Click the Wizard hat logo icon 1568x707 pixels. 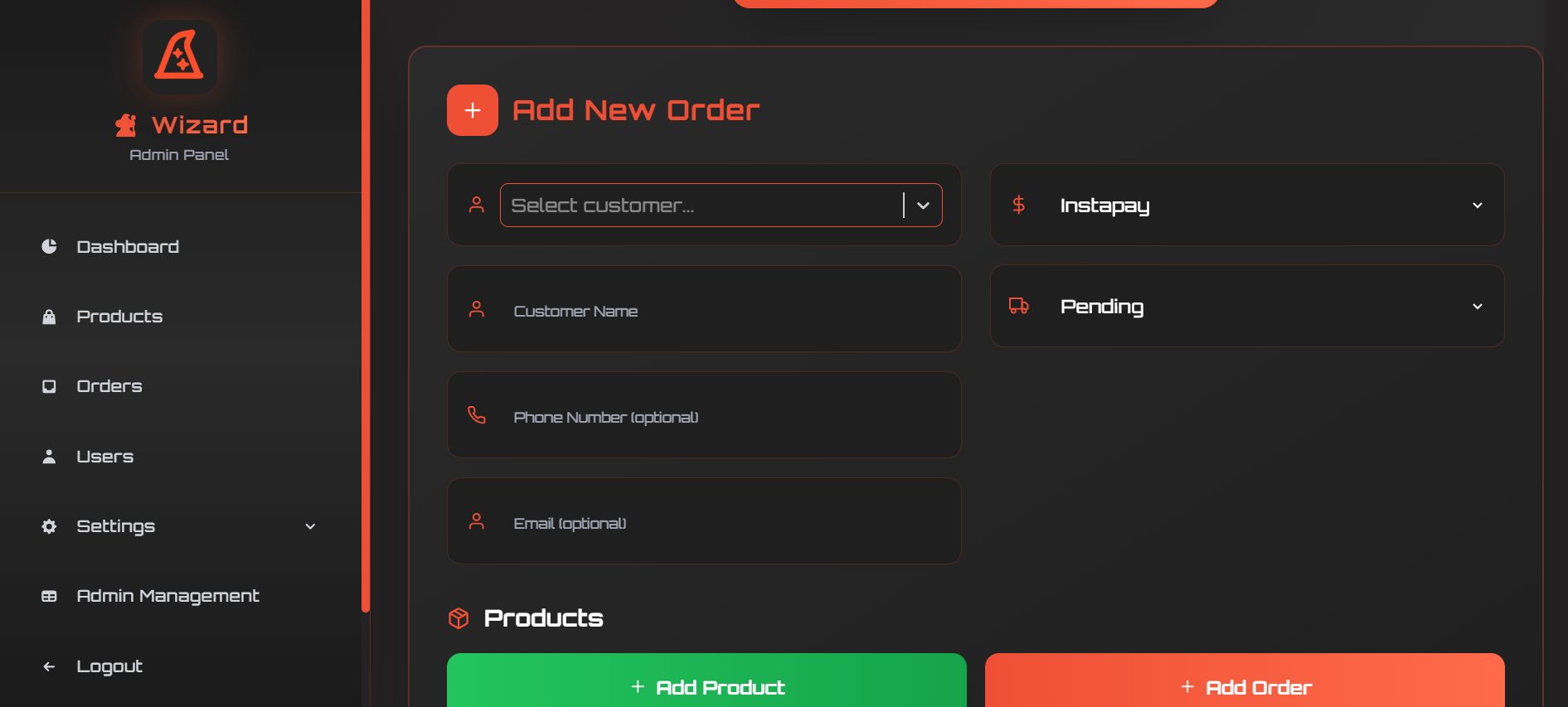click(179, 56)
